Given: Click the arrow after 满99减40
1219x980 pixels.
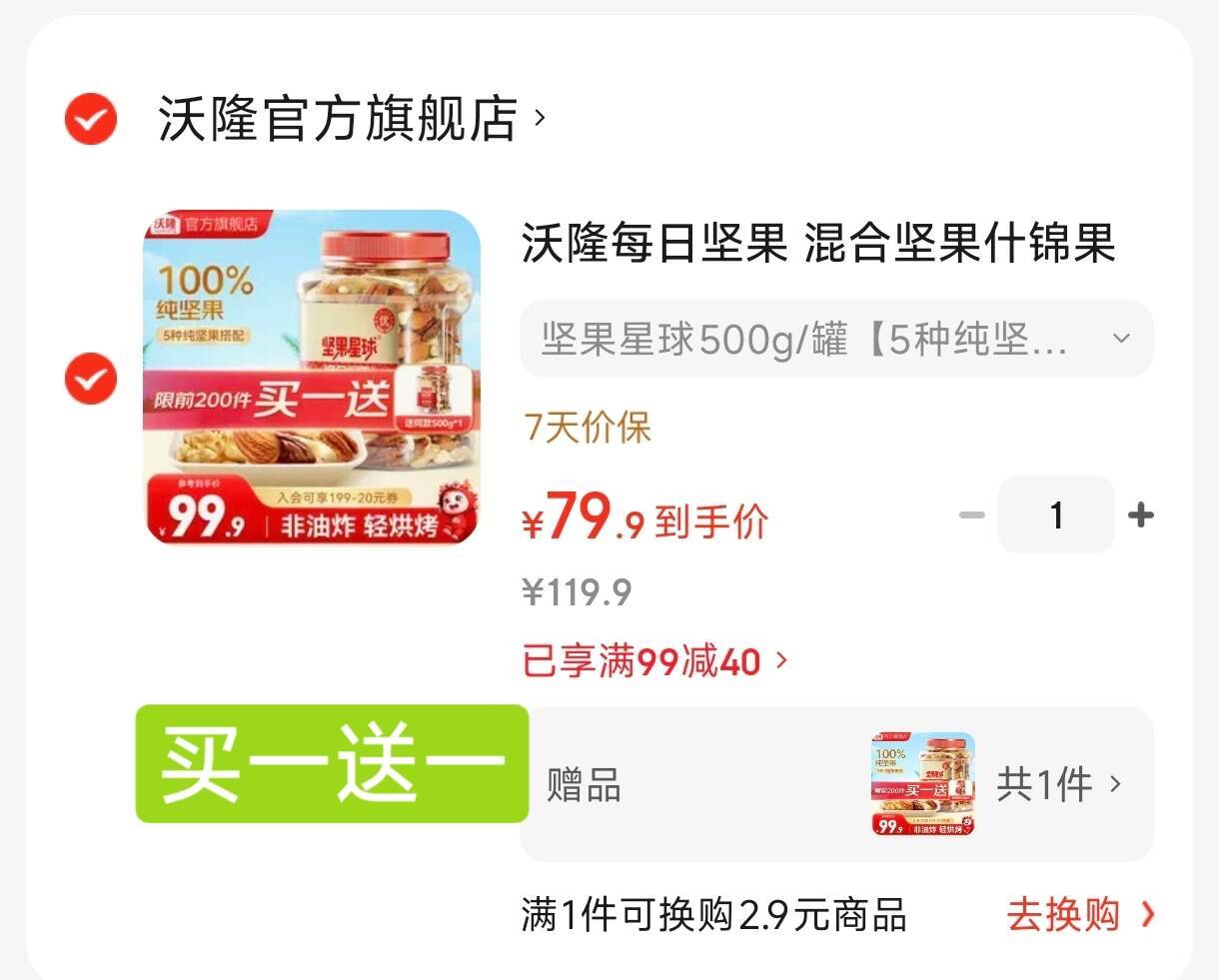Looking at the screenshot, I should (781, 659).
